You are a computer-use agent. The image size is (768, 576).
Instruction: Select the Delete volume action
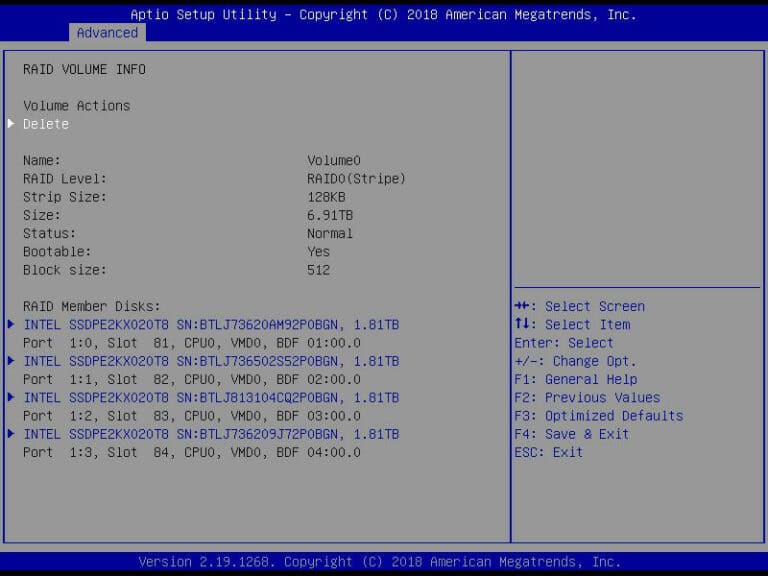(46, 124)
